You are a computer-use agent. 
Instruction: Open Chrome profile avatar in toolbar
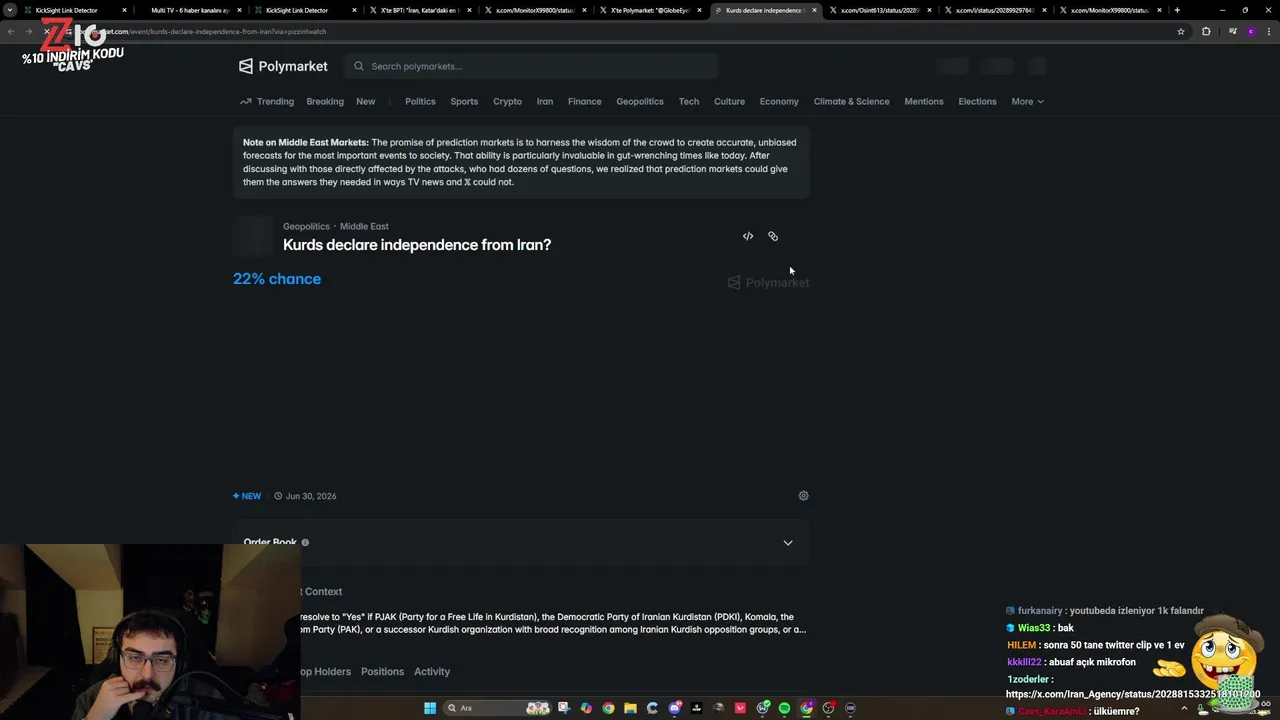point(1251,31)
